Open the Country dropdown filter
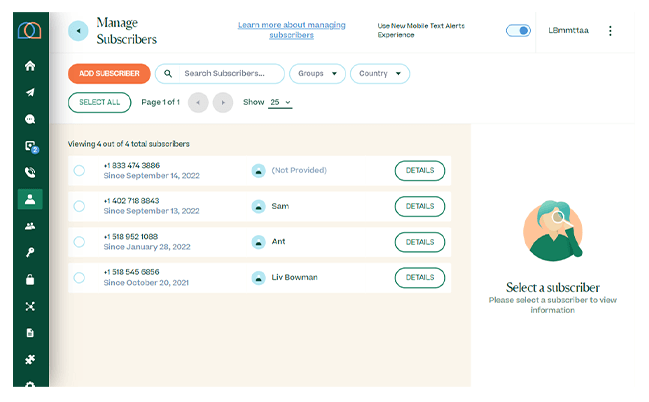This screenshot has width=649, height=402. tap(380, 74)
